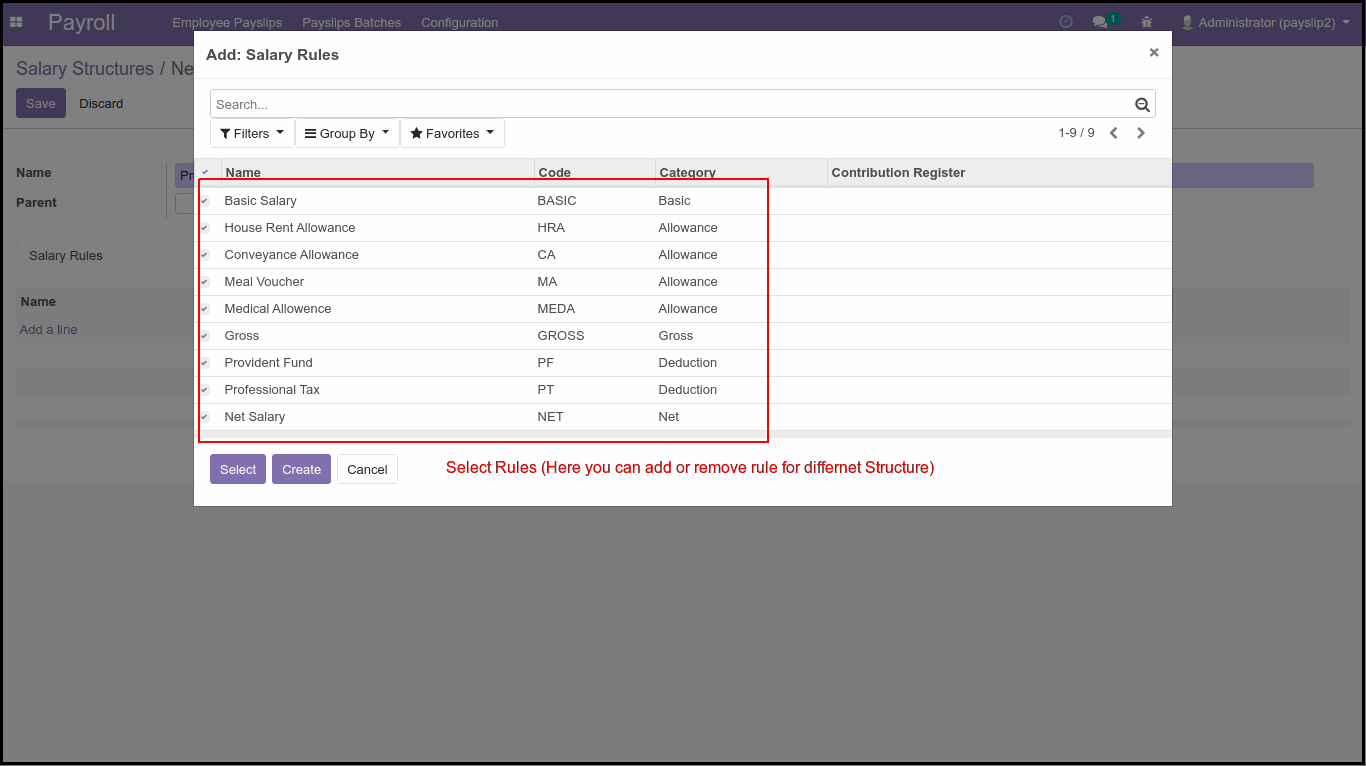The width and height of the screenshot is (1366, 766).
Task: Click the Net Salary row name
Action: coord(254,417)
